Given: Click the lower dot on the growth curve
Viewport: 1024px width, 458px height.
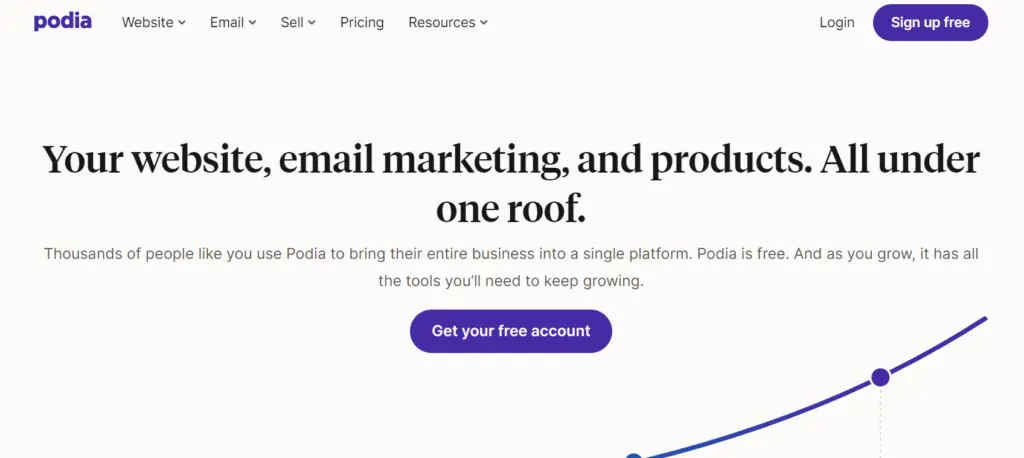Looking at the screenshot, I should [x=633, y=455].
